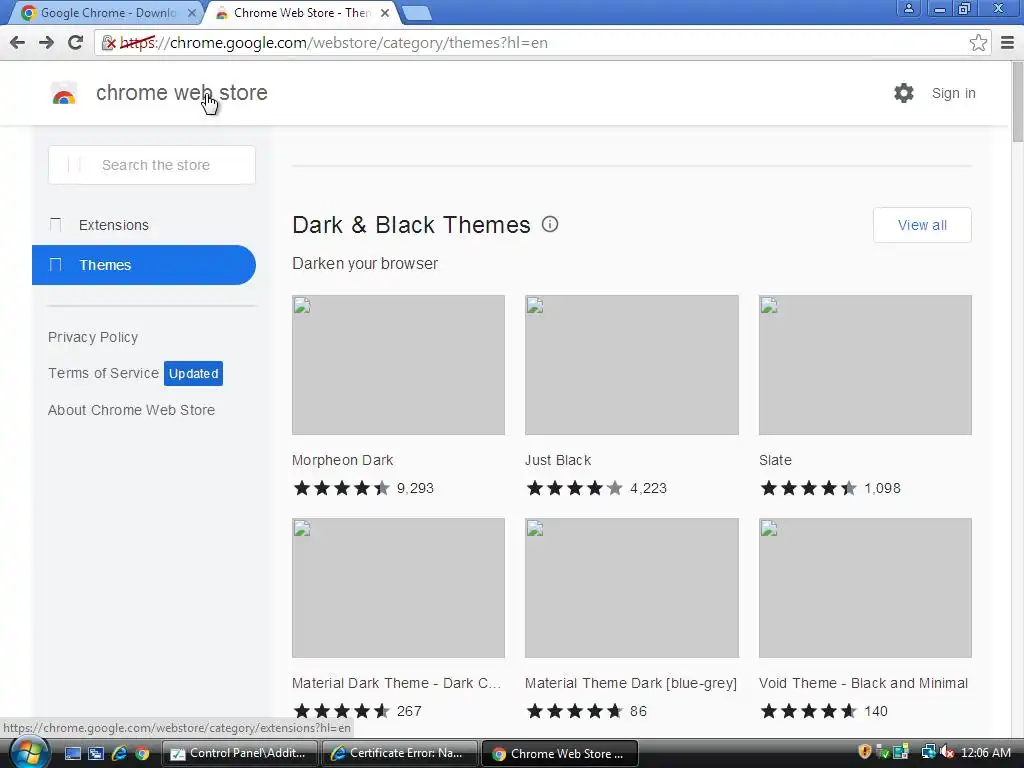This screenshot has height=768, width=1024.
Task: Launch Internet Explorer from quick launch
Action: point(120,754)
